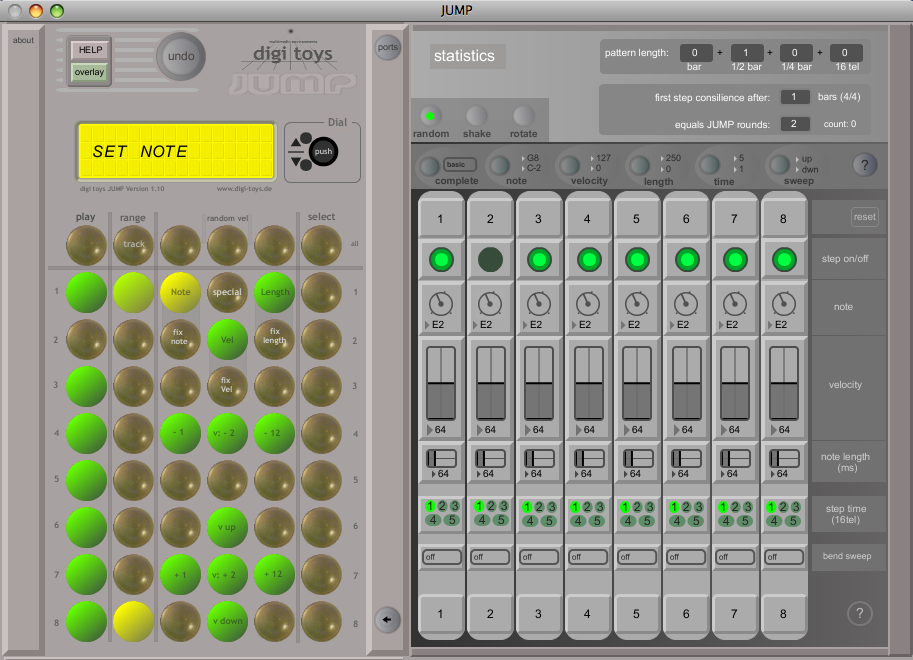The image size is (913, 660).
Task: Adjust velocity slider for step 4
Action: click(589, 383)
